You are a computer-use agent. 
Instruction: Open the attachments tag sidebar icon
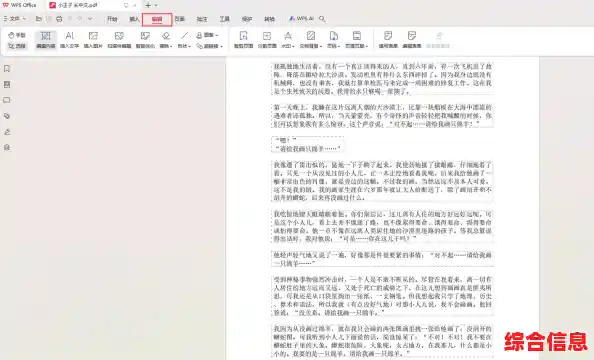tap(7, 116)
